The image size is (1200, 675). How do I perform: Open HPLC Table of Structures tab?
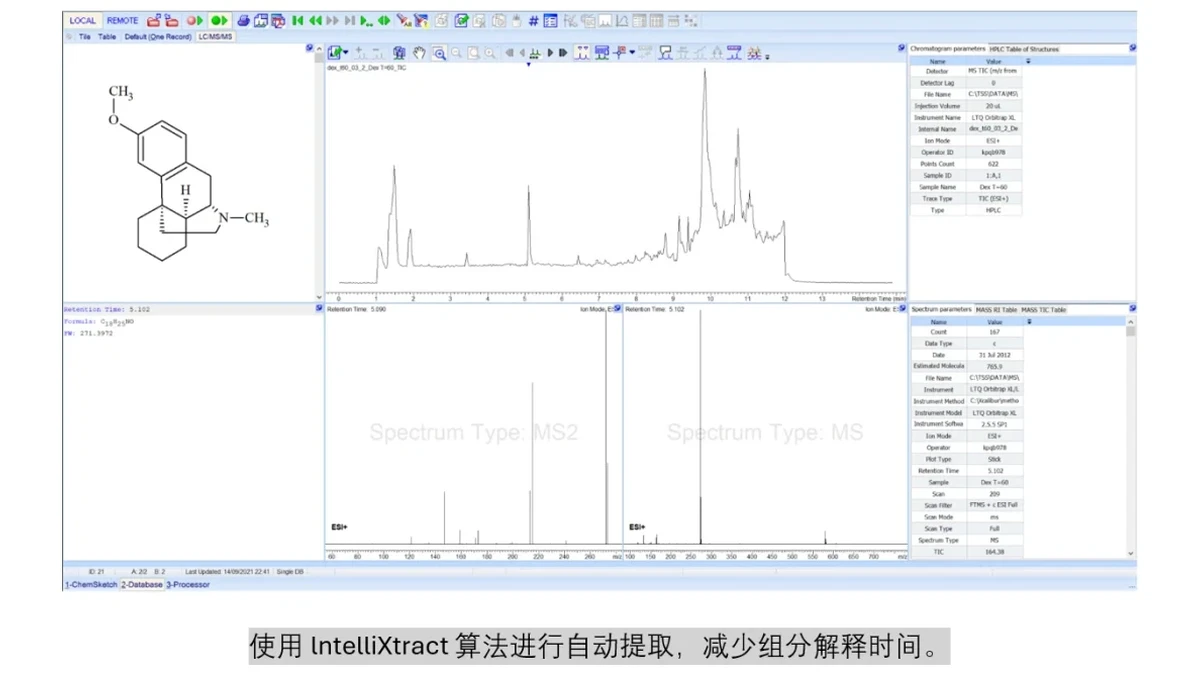[x=1024, y=48]
